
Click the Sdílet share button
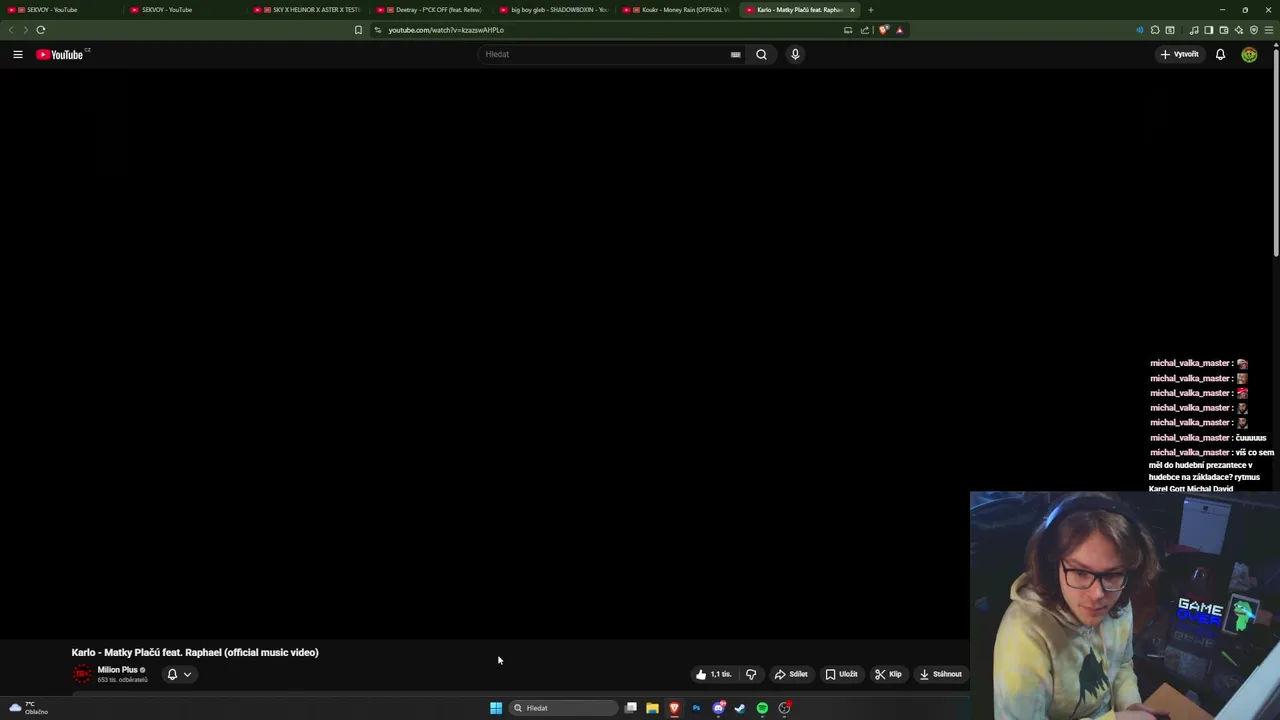point(791,674)
